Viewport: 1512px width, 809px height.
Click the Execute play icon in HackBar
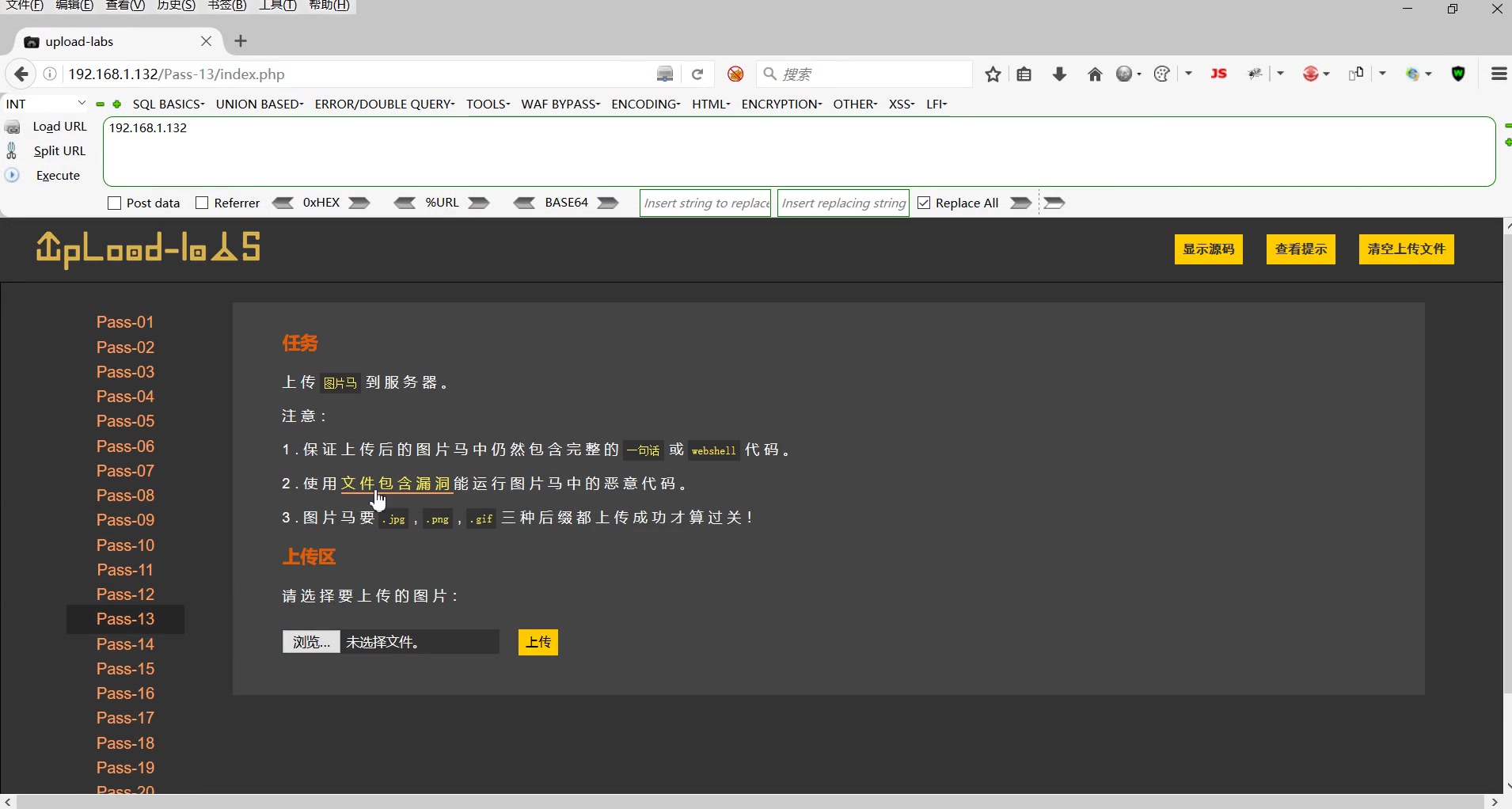(x=12, y=175)
